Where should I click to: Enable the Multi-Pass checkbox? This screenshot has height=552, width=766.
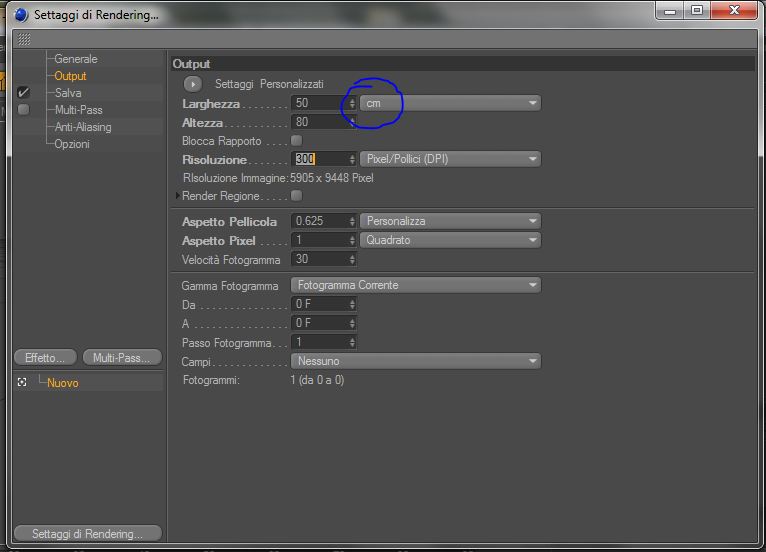coord(23,109)
